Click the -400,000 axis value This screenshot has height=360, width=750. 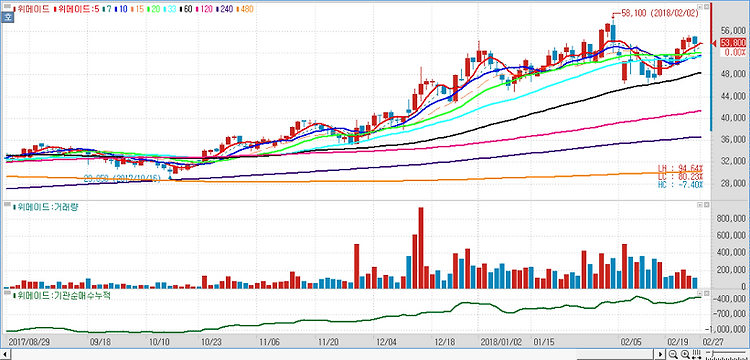pyautogui.click(x=729, y=299)
